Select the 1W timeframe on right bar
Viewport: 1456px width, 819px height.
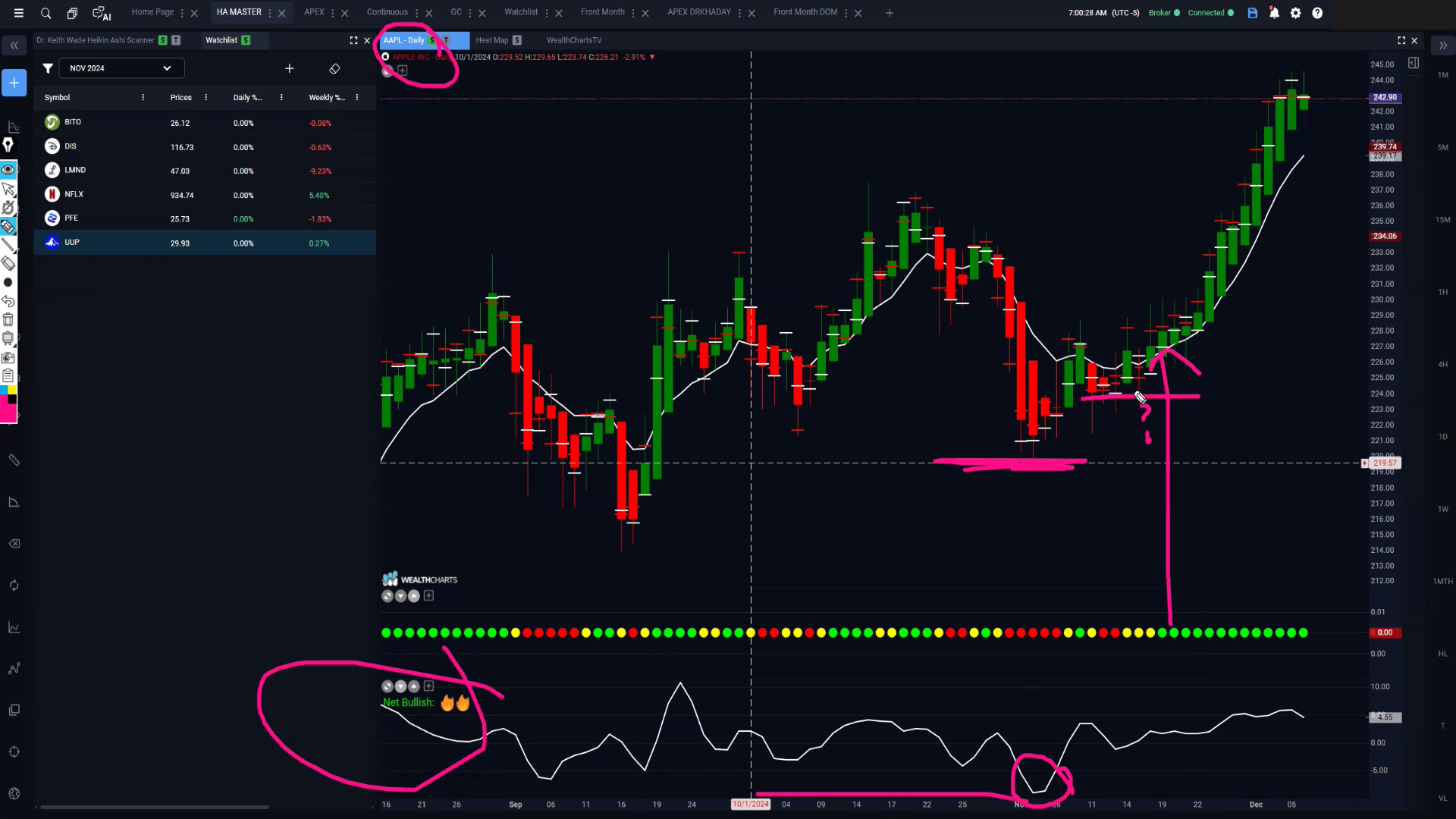point(1443,509)
